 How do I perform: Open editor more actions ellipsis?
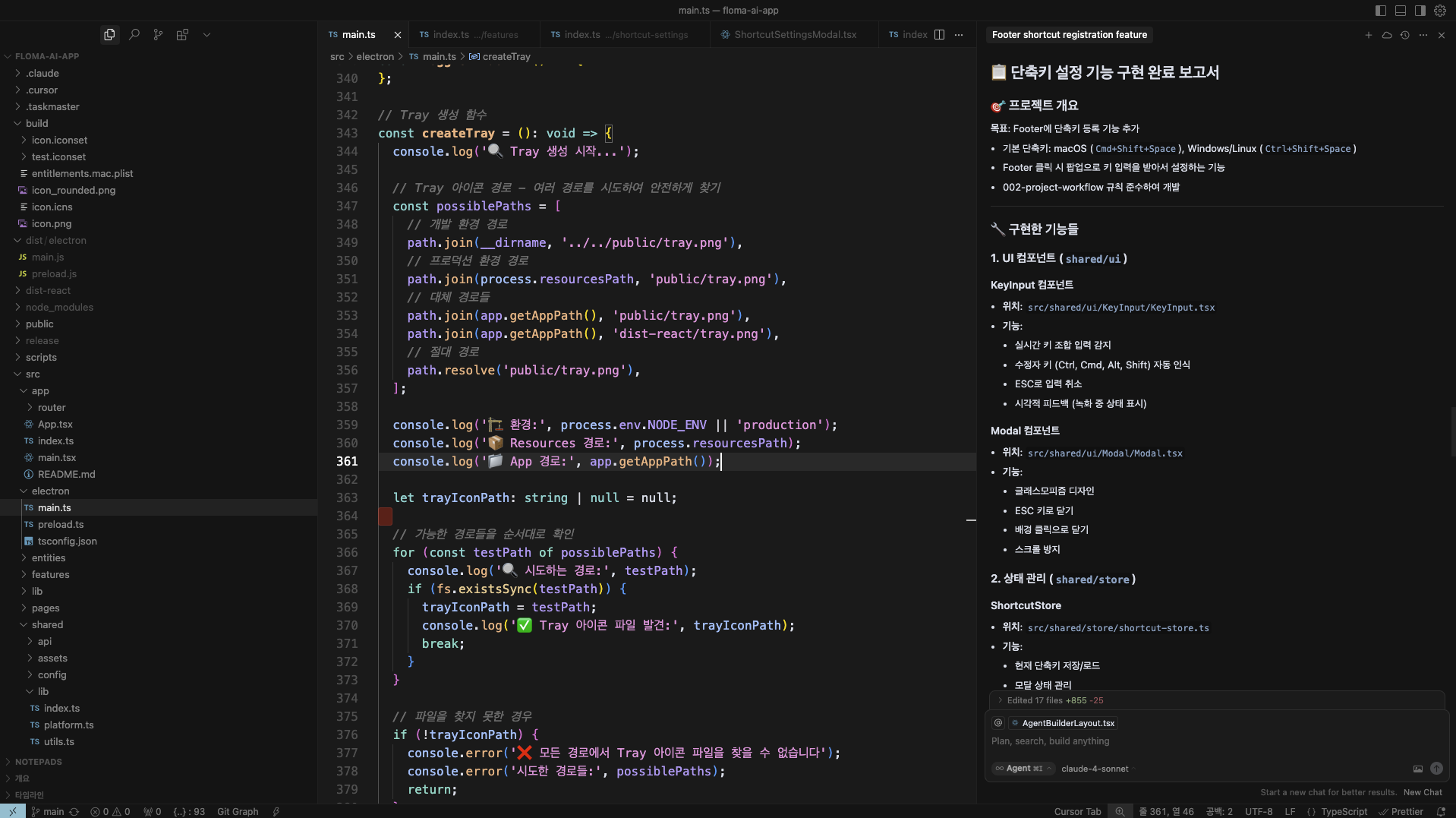pyautogui.click(x=959, y=35)
